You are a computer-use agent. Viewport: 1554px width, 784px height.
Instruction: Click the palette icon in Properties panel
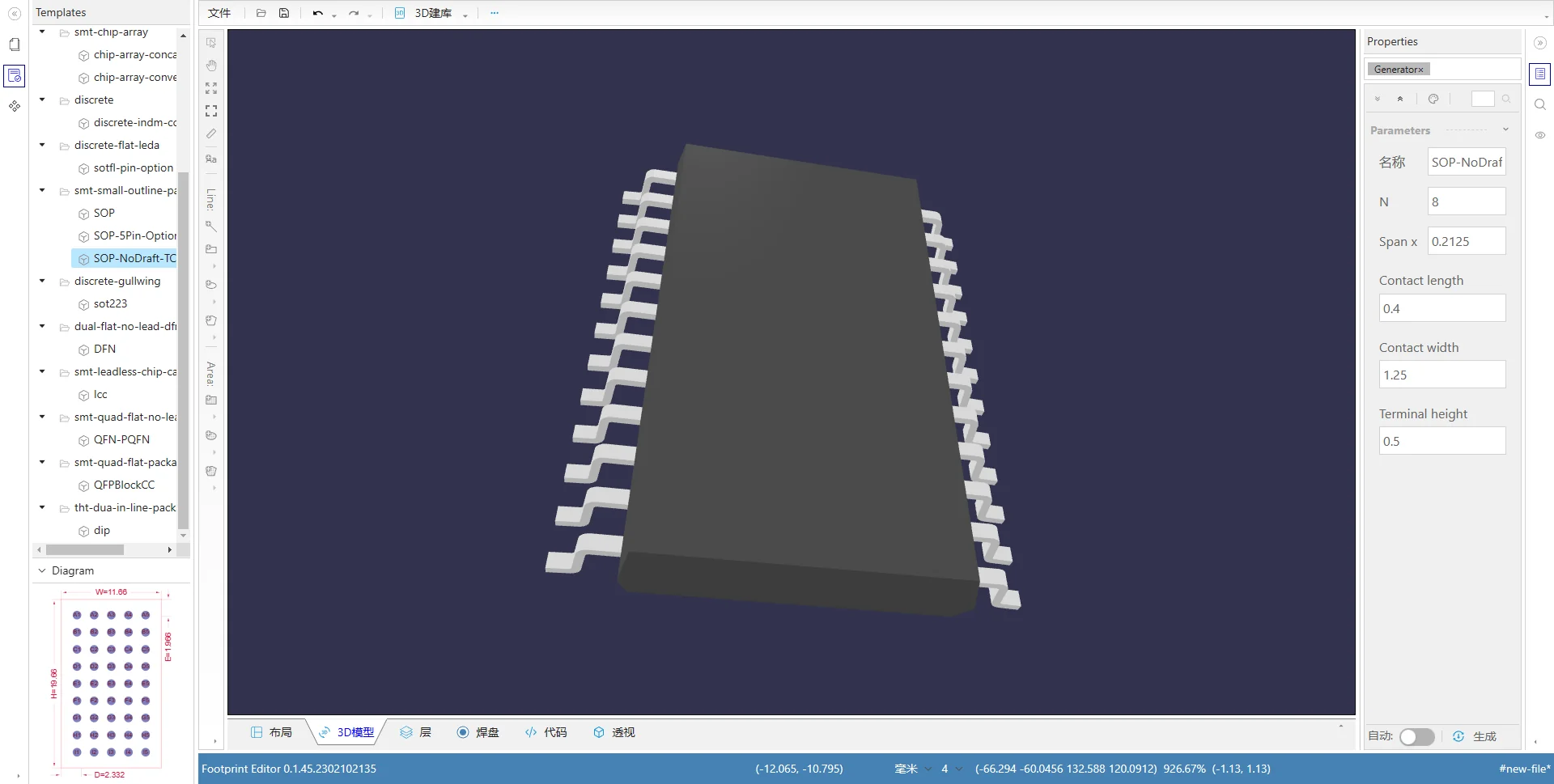[1433, 99]
